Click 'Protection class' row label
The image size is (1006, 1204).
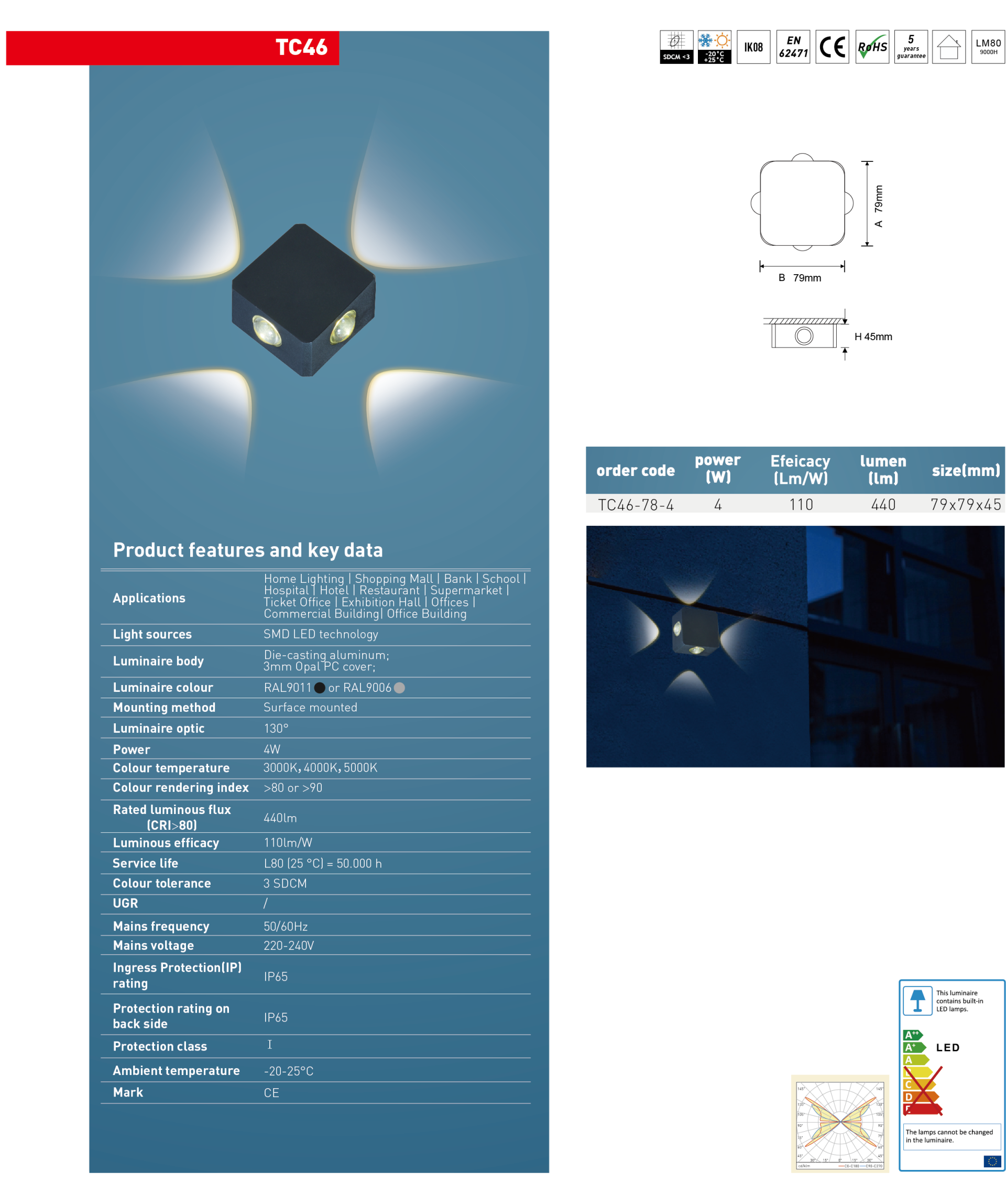point(160,1046)
